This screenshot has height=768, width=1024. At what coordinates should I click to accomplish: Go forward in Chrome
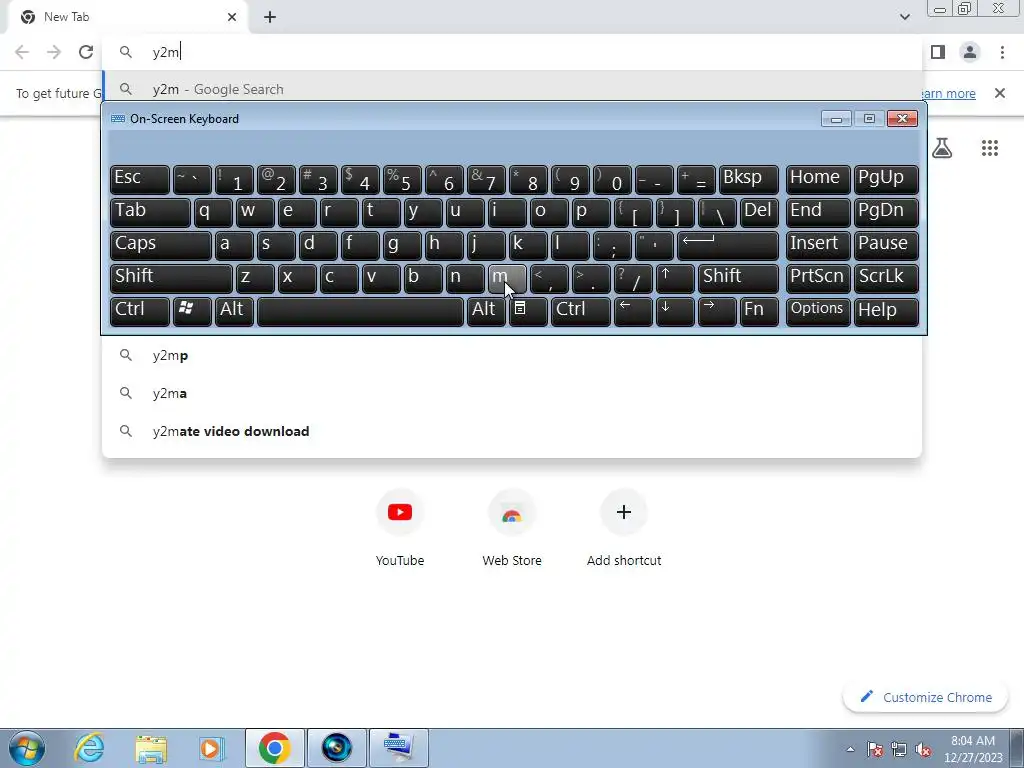click(x=54, y=52)
